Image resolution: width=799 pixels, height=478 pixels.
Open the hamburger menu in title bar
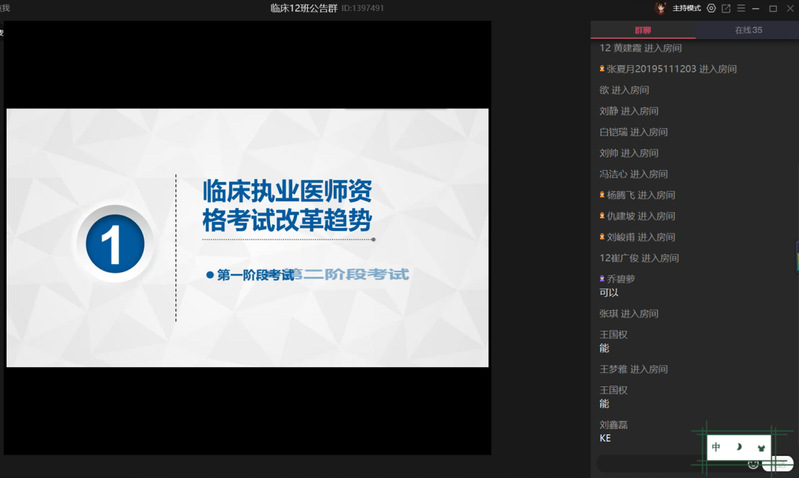740,8
